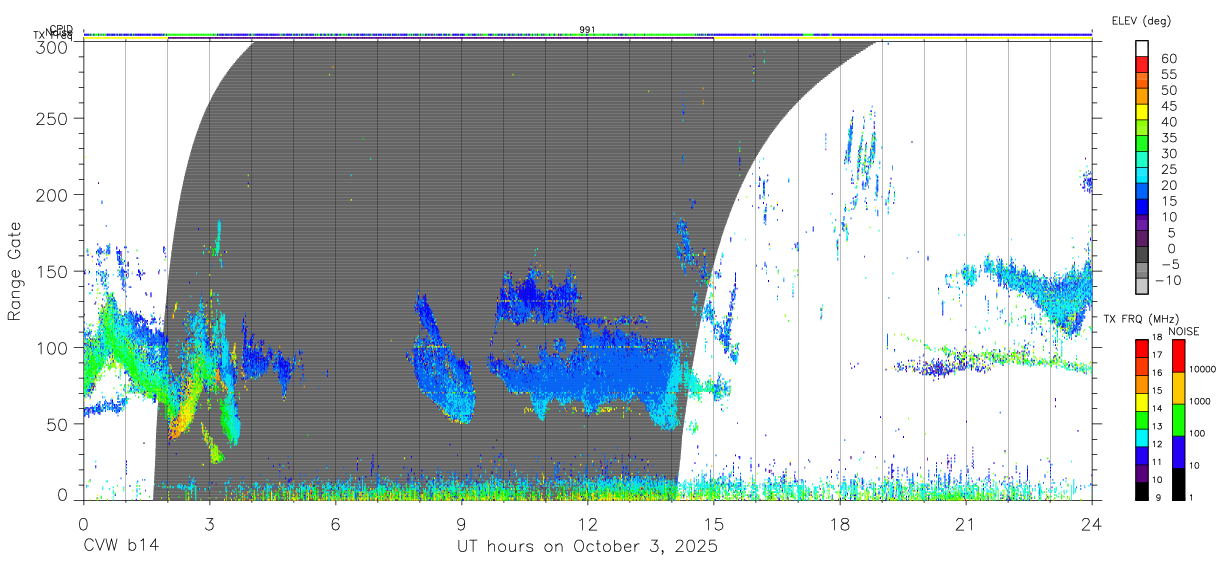Pick the cyan ELEV swatch between 20 and 25
Viewport: 1228px width, 567px height.
click(1143, 176)
